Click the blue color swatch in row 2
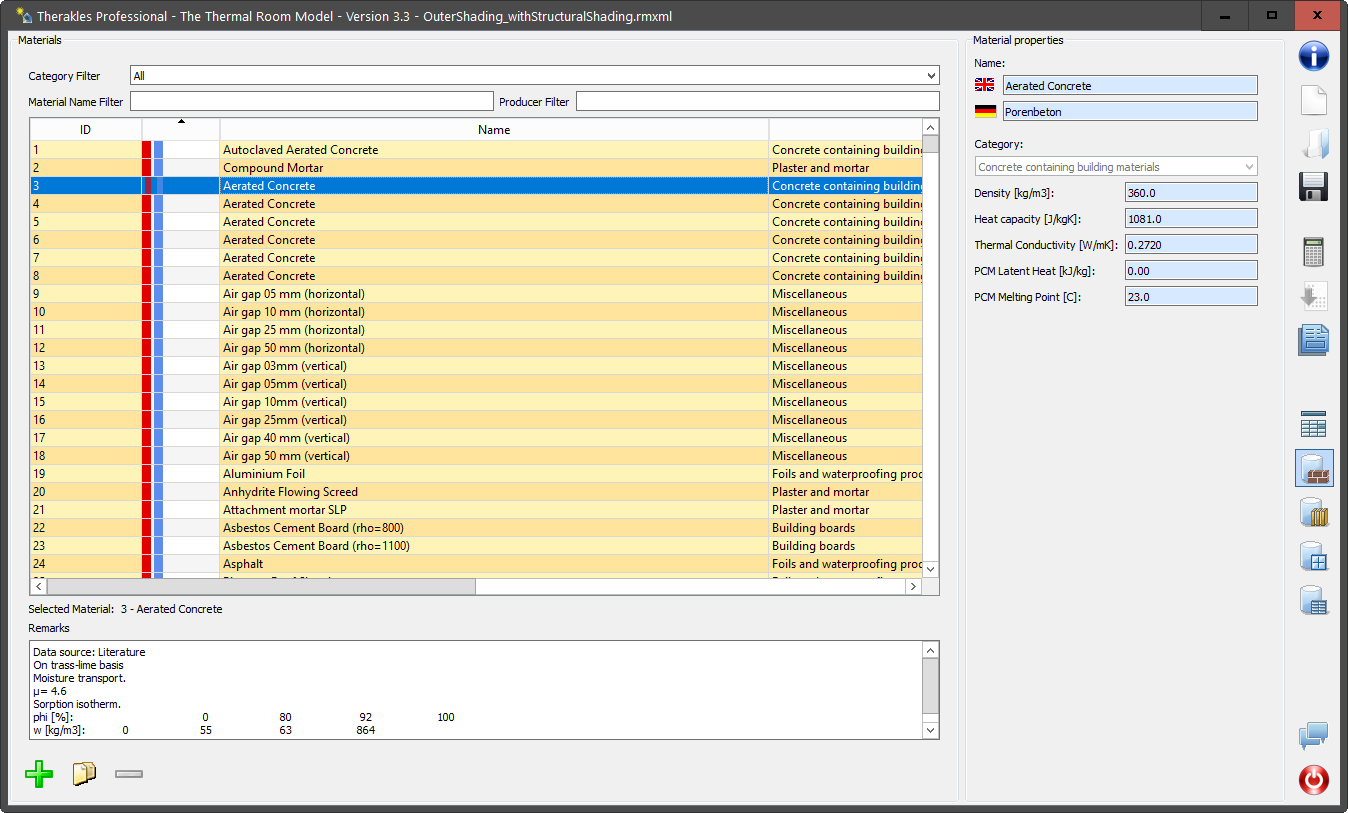 click(x=158, y=168)
